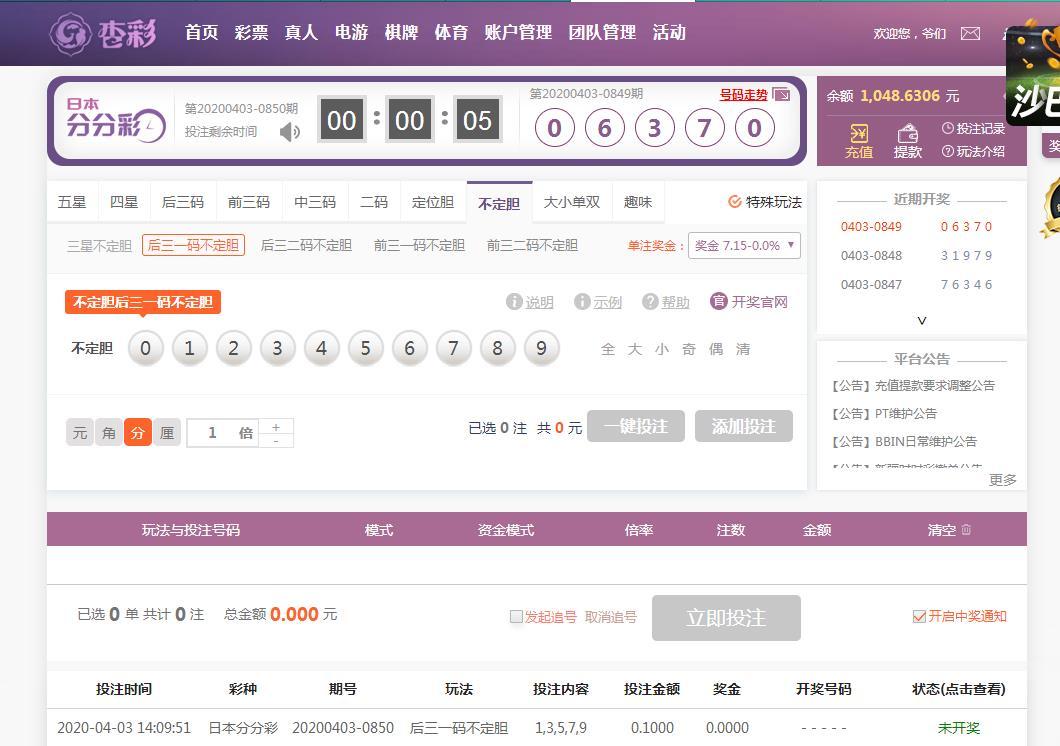Open 玩法介绍 gameplay introduction
The image size is (1060, 746).
click(973, 151)
